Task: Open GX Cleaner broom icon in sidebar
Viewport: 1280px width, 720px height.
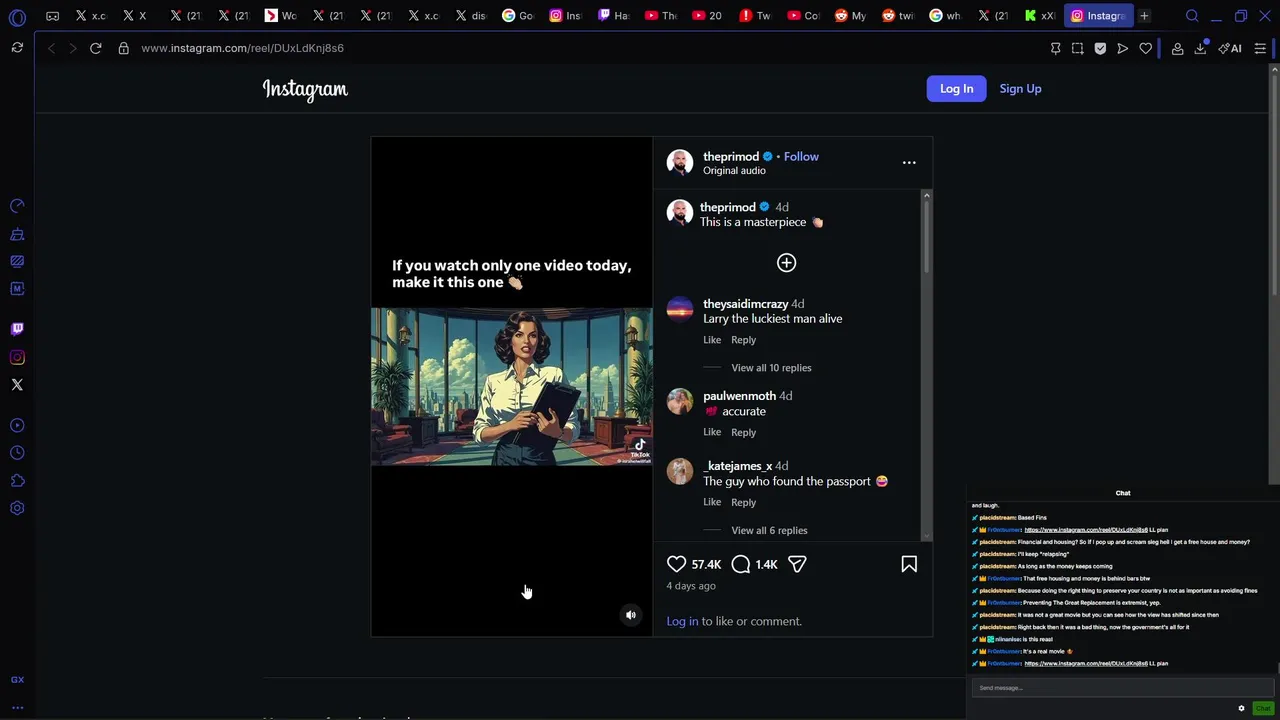Action: tap(17, 235)
